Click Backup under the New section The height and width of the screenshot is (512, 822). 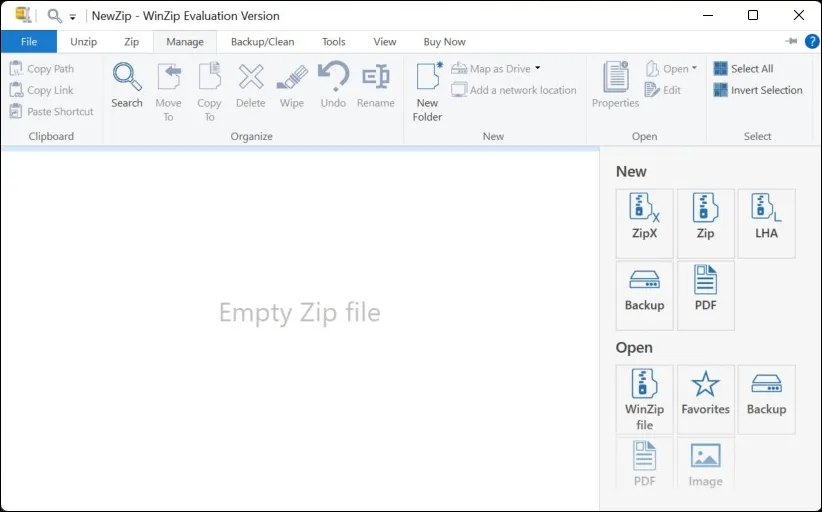click(644, 296)
